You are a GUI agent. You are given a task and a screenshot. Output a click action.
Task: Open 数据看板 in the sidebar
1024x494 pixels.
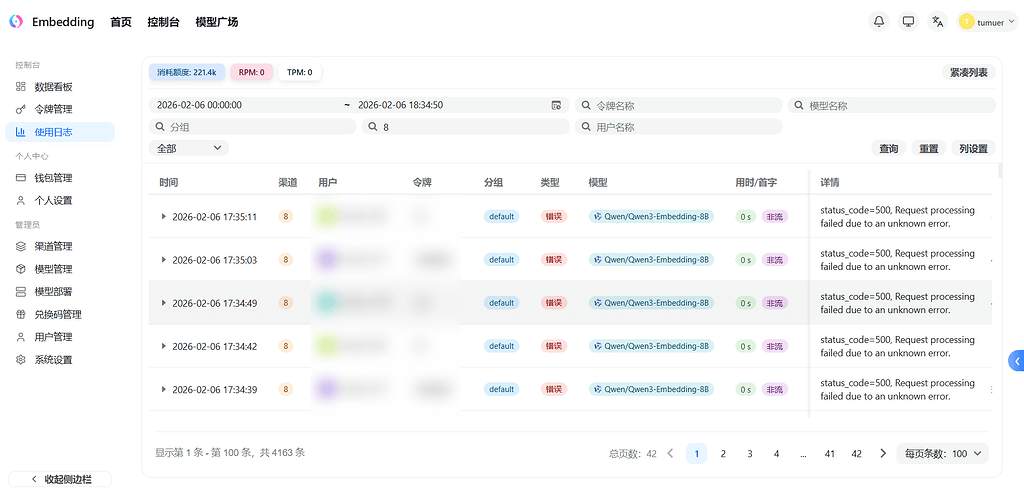pyautogui.click(x=60, y=87)
